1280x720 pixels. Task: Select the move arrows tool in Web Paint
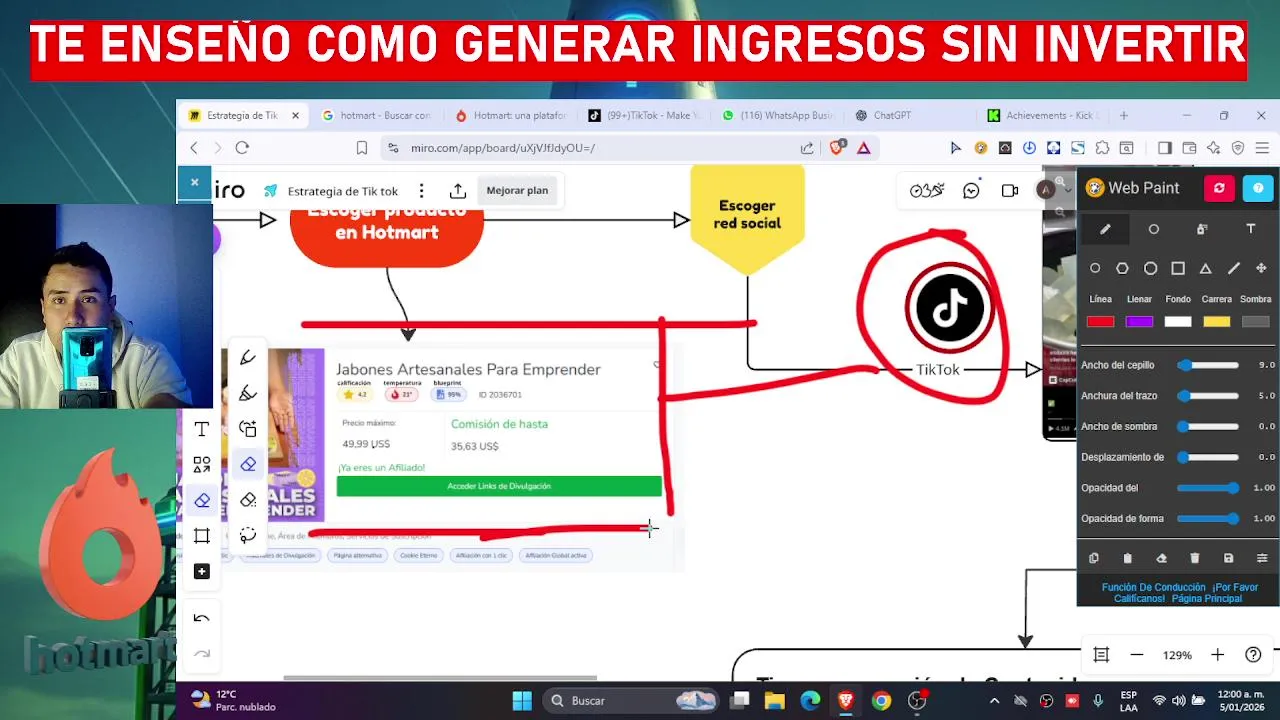pyautogui.click(x=1261, y=268)
